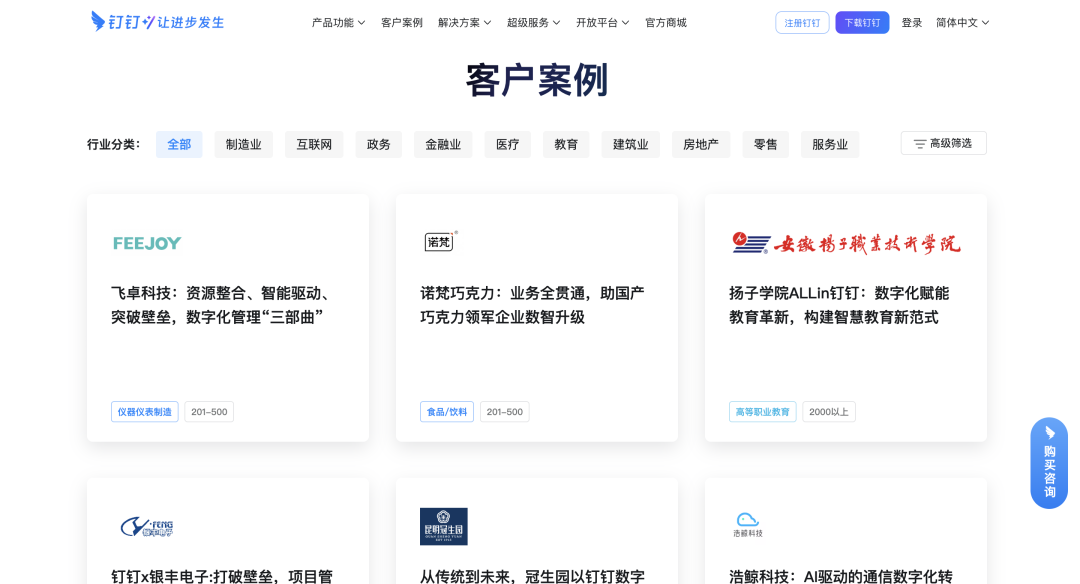Open the 飞卓科技 case study title
The width and height of the screenshot is (1080, 584).
click(222, 305)
